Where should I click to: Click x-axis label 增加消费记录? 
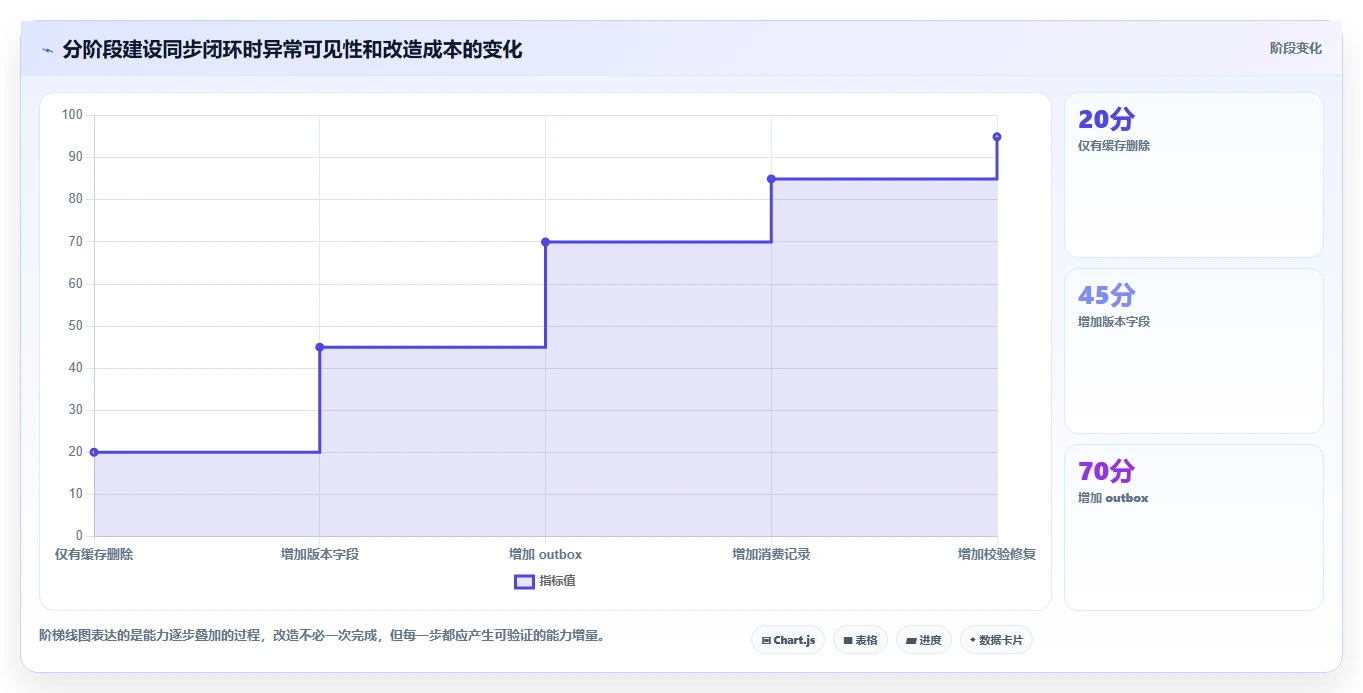click(x=771, y=554)
